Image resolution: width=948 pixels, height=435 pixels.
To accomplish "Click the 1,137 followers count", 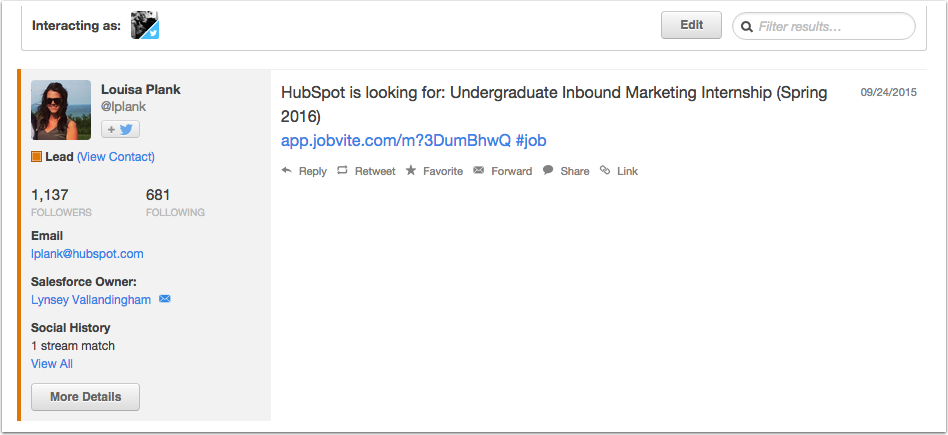I will pyautogui.click(x=50, y=195).
